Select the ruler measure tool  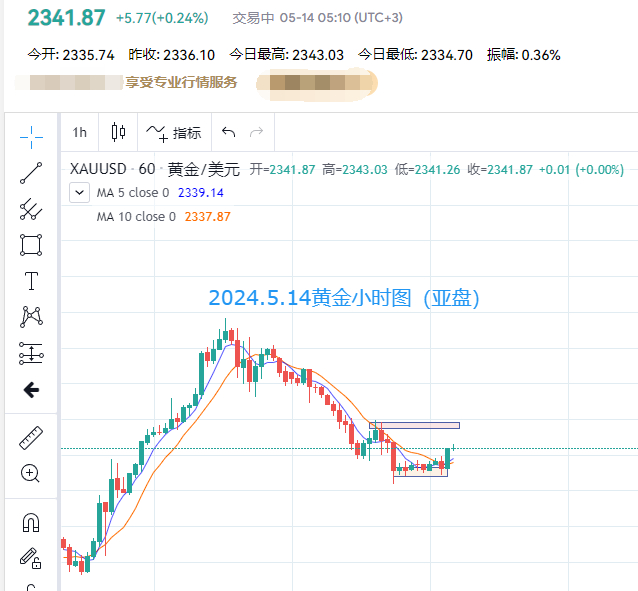(31, 437)
